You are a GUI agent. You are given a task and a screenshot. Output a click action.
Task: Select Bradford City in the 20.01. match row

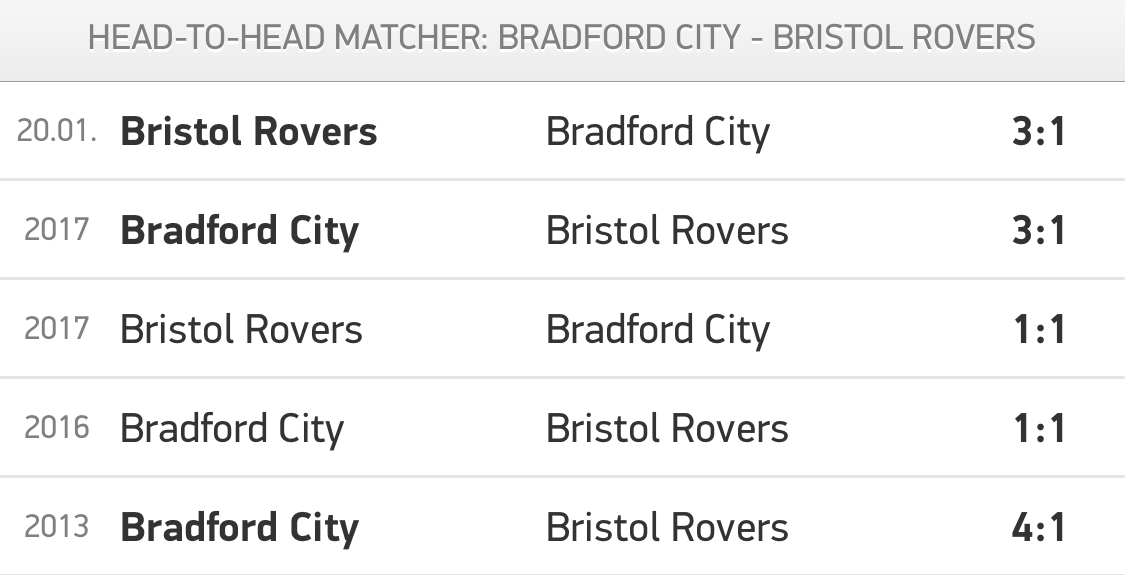[658, 133]
